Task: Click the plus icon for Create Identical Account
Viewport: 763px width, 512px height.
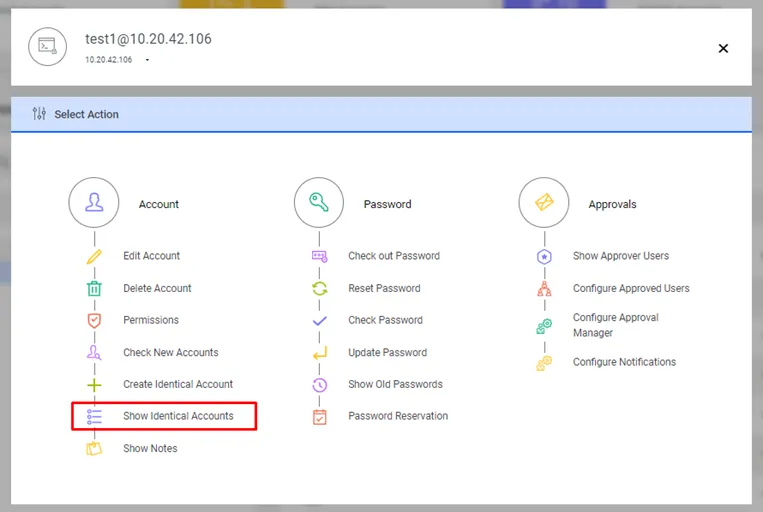Action: click(94, 385)
